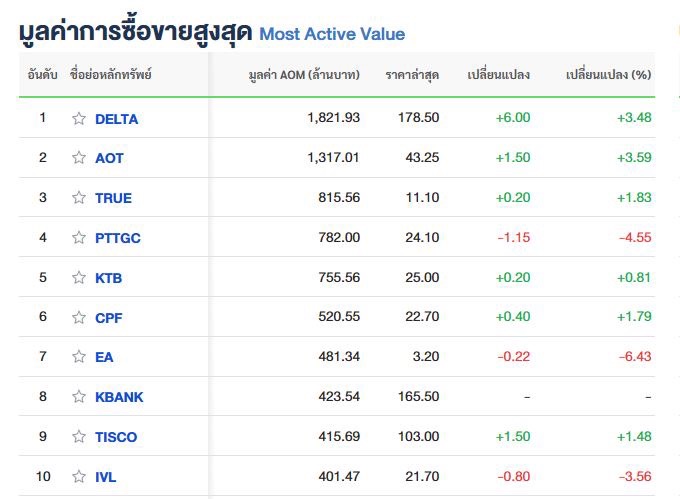
Task: Toggle the IVL favorite star
Action: (79, 476)
